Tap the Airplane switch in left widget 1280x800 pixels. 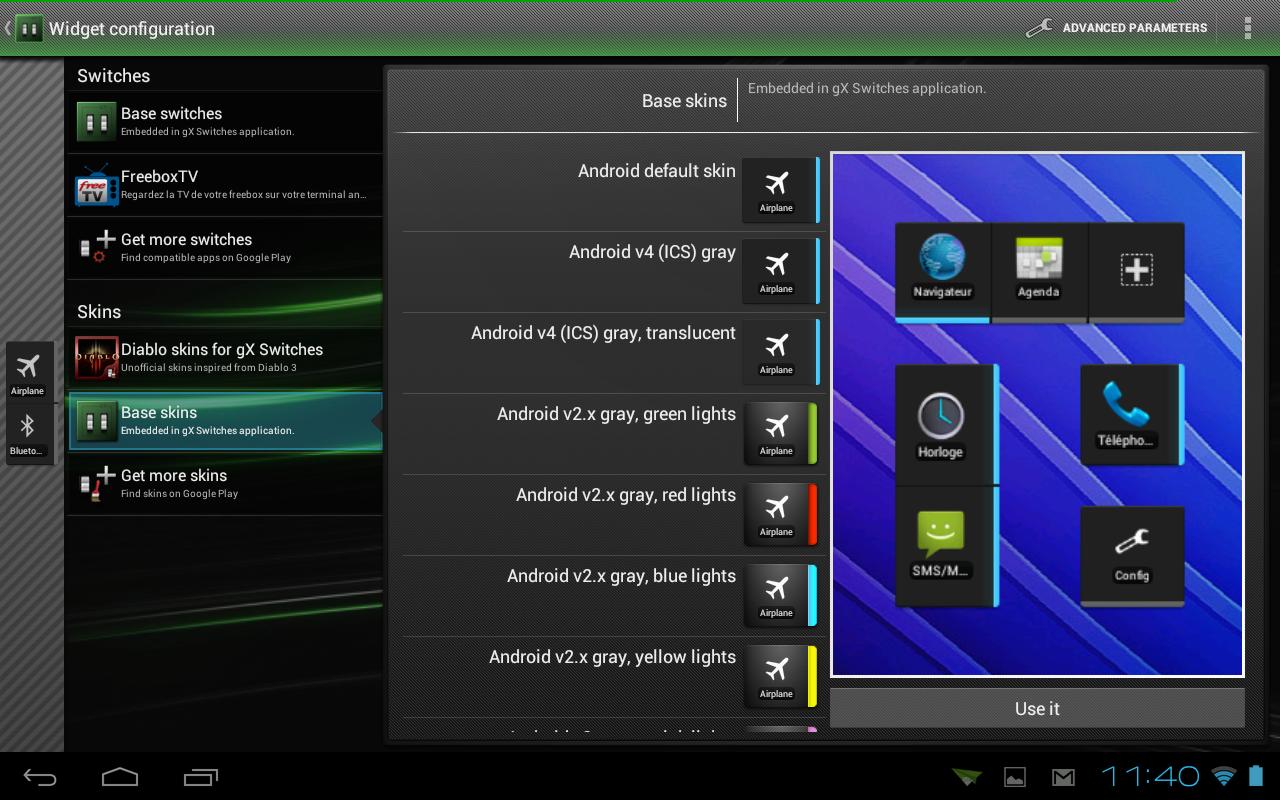click(x=28, y=372)
